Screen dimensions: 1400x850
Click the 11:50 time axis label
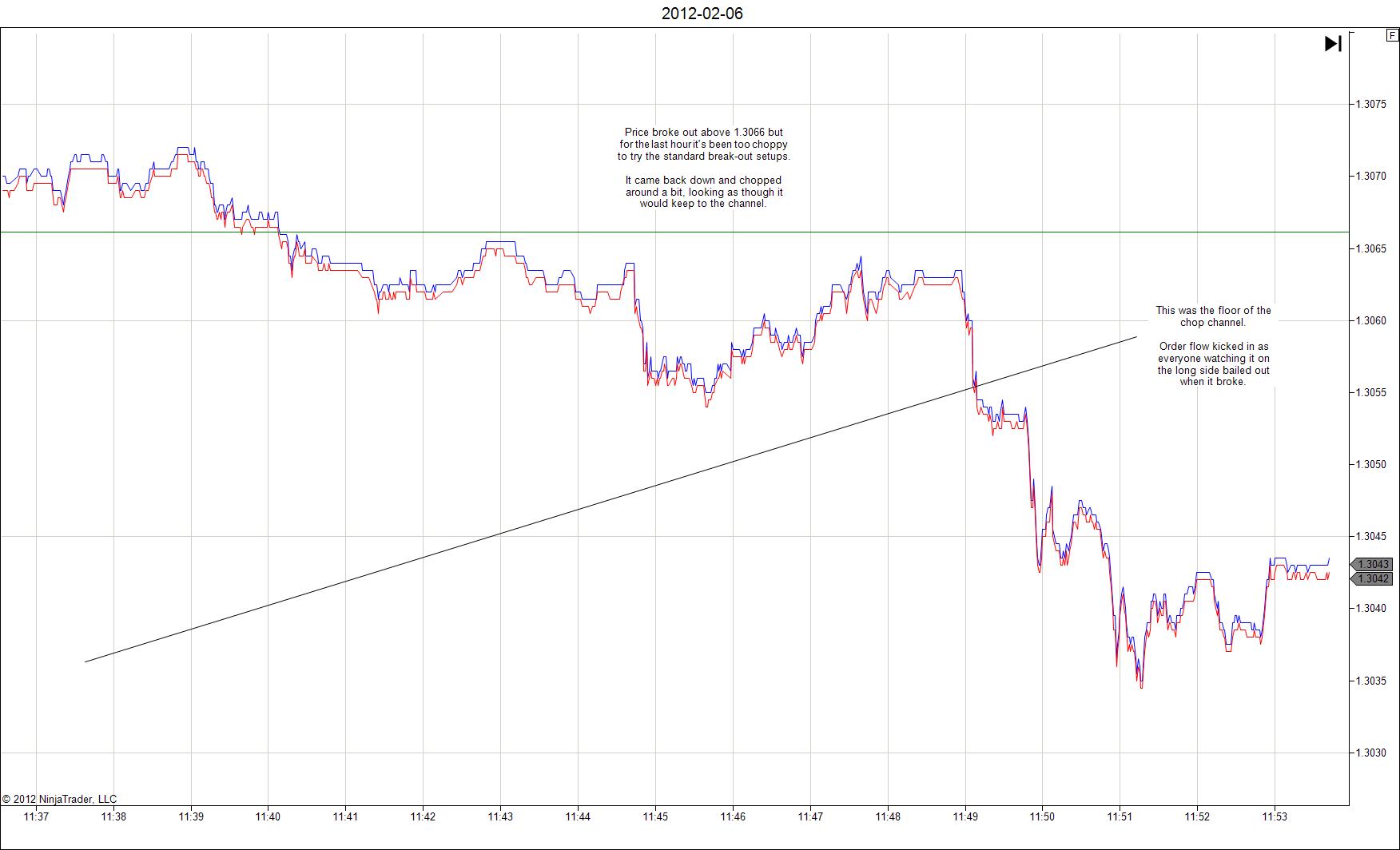click(x=1042, y=816)
